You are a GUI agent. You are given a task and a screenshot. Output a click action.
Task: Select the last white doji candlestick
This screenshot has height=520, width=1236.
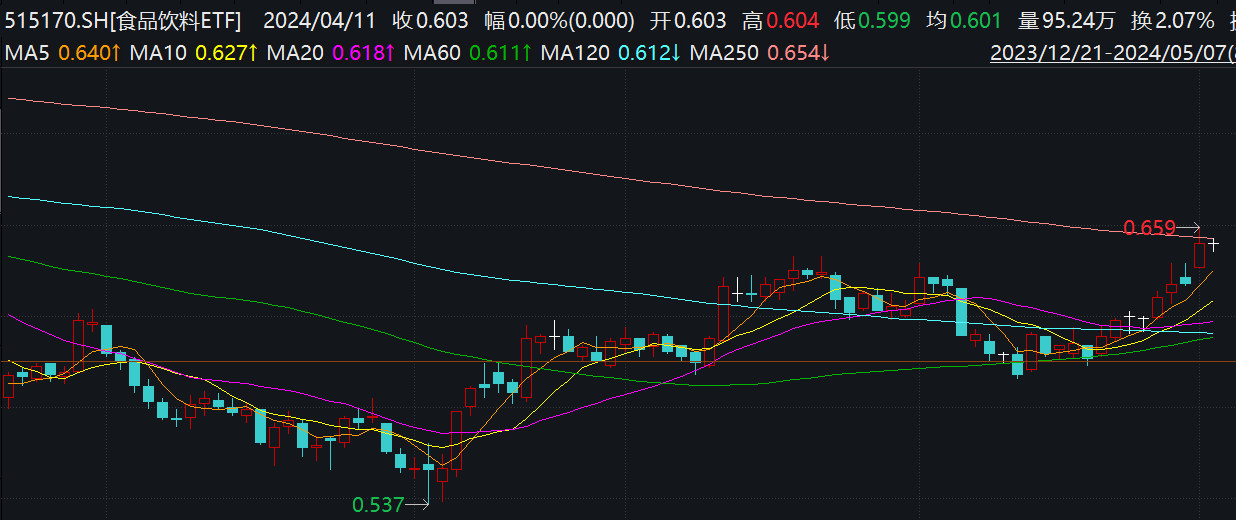click(1213, 243)
